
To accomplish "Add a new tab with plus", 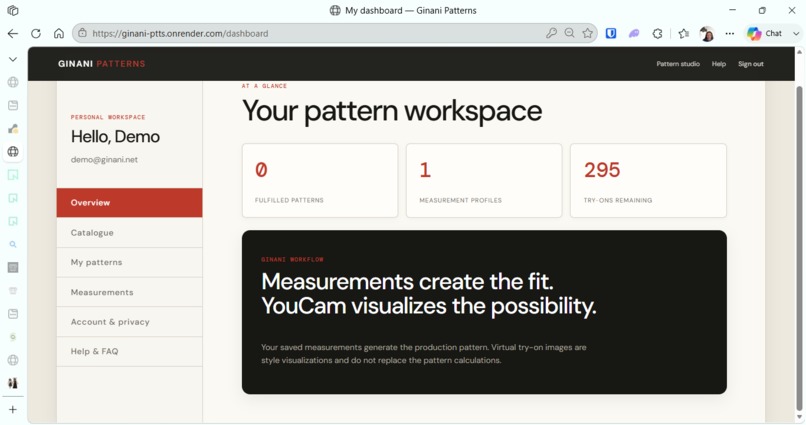I will 13,410.
